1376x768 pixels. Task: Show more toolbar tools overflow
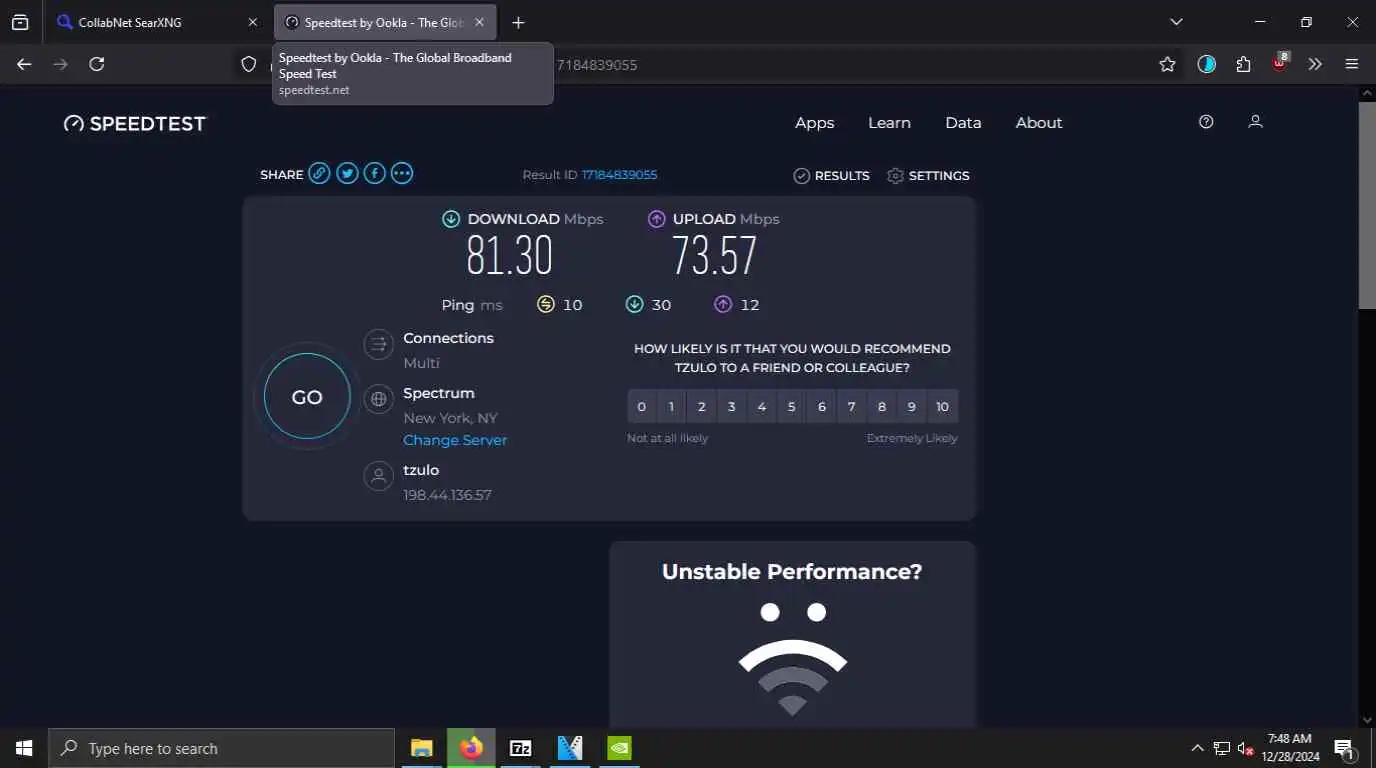1315,64
